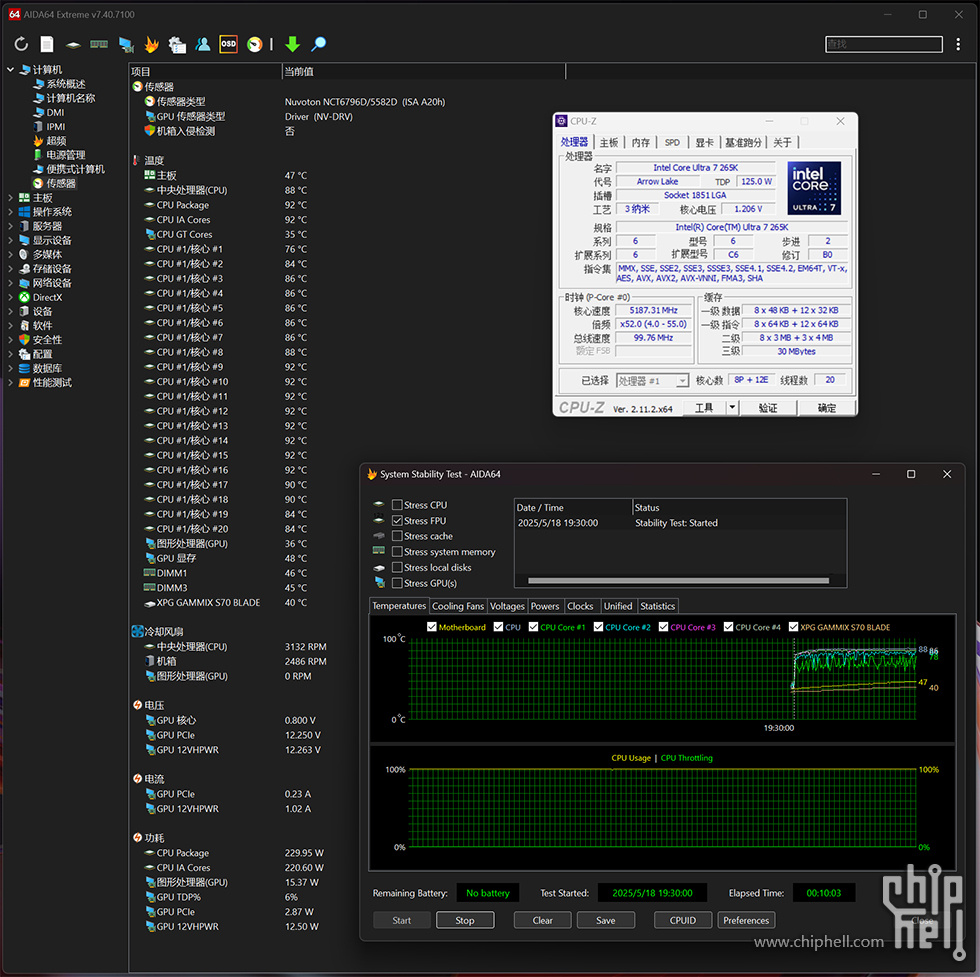
Task: Expand the 性能测试 tree node
Action: [x=10, y=383]
